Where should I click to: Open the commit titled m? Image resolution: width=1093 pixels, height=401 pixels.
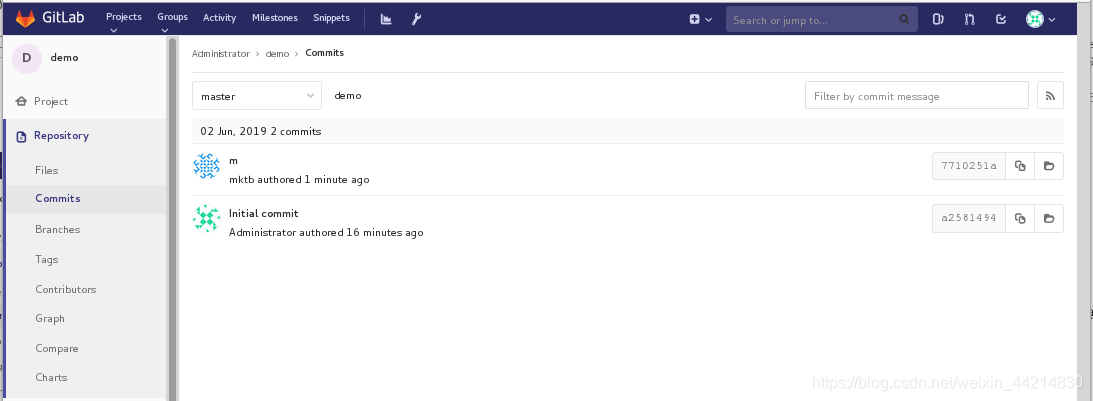coord(234,160)
